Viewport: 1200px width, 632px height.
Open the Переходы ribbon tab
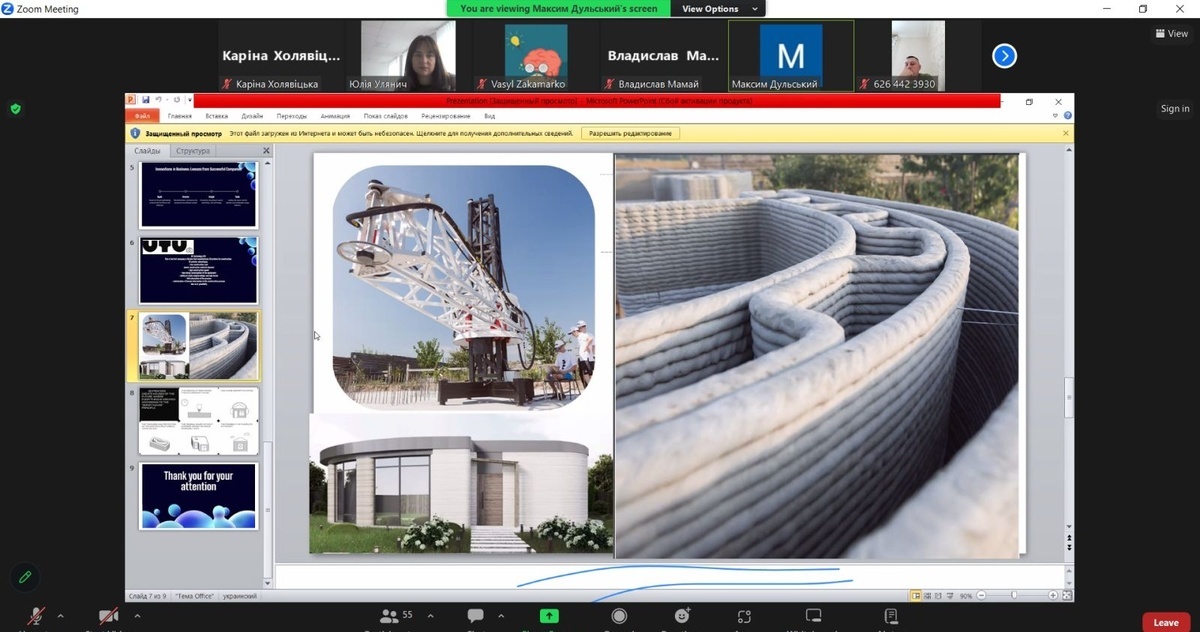pyautogui.click(x=292, y=116)
